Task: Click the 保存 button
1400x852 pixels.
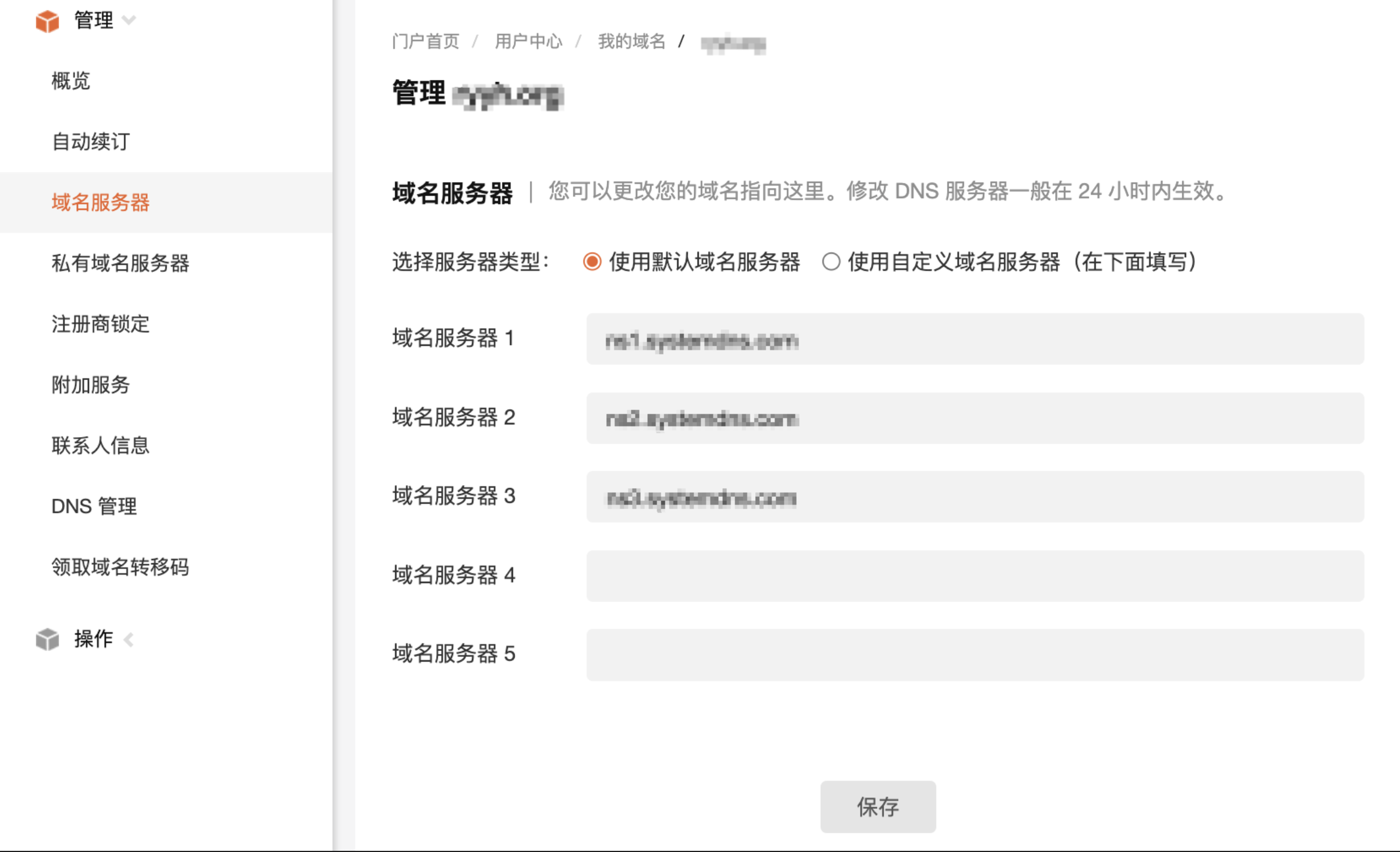Action: [878, 807]
